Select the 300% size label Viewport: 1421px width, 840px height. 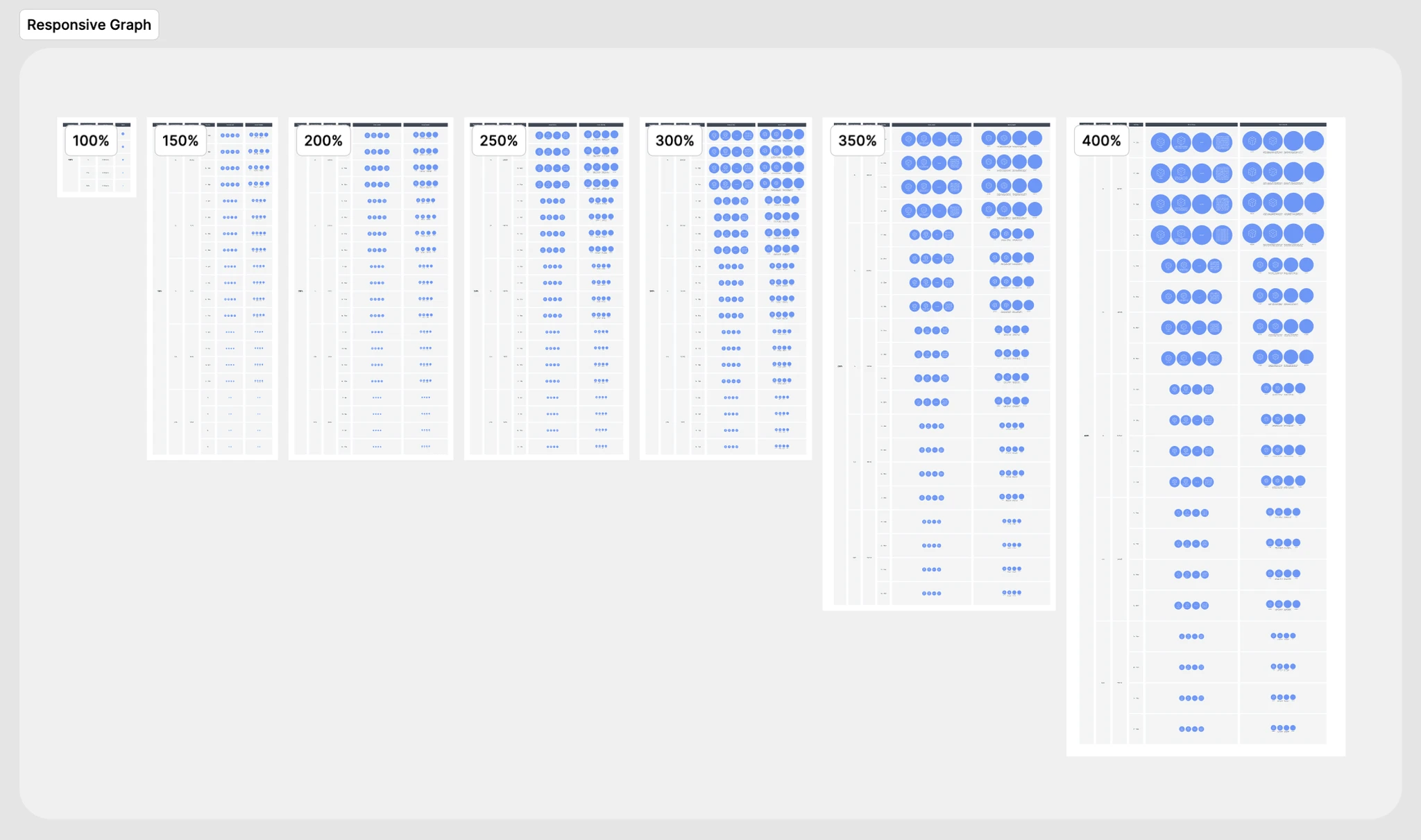pyautogui.click(x=674, y=141)
